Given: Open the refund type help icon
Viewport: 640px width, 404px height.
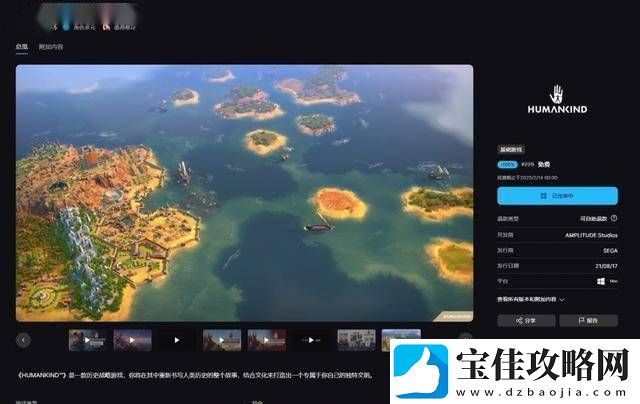Looking at the screenshot, I should point(614,218).
